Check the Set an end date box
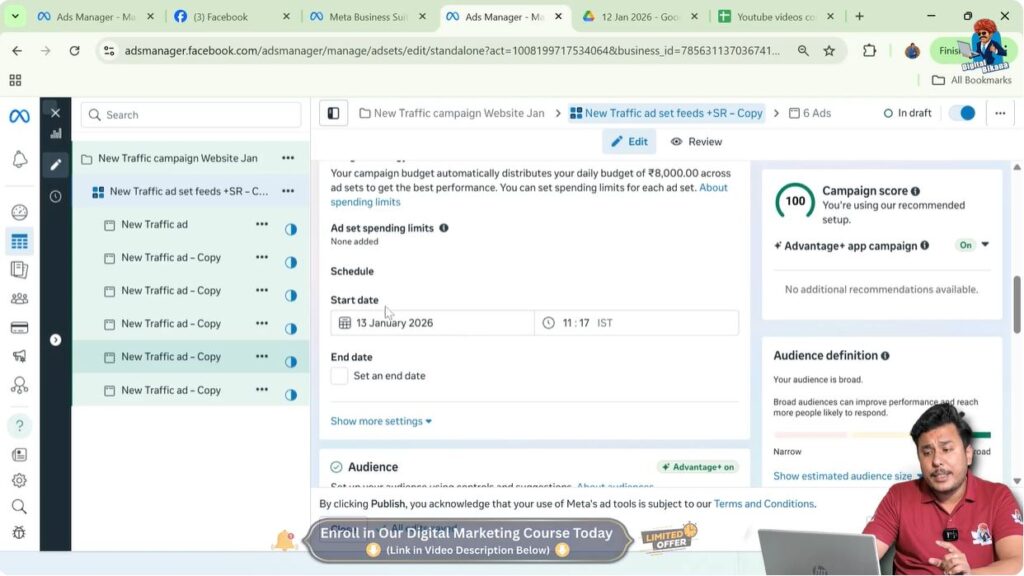 pyautogui.click(x=340, y=376)
